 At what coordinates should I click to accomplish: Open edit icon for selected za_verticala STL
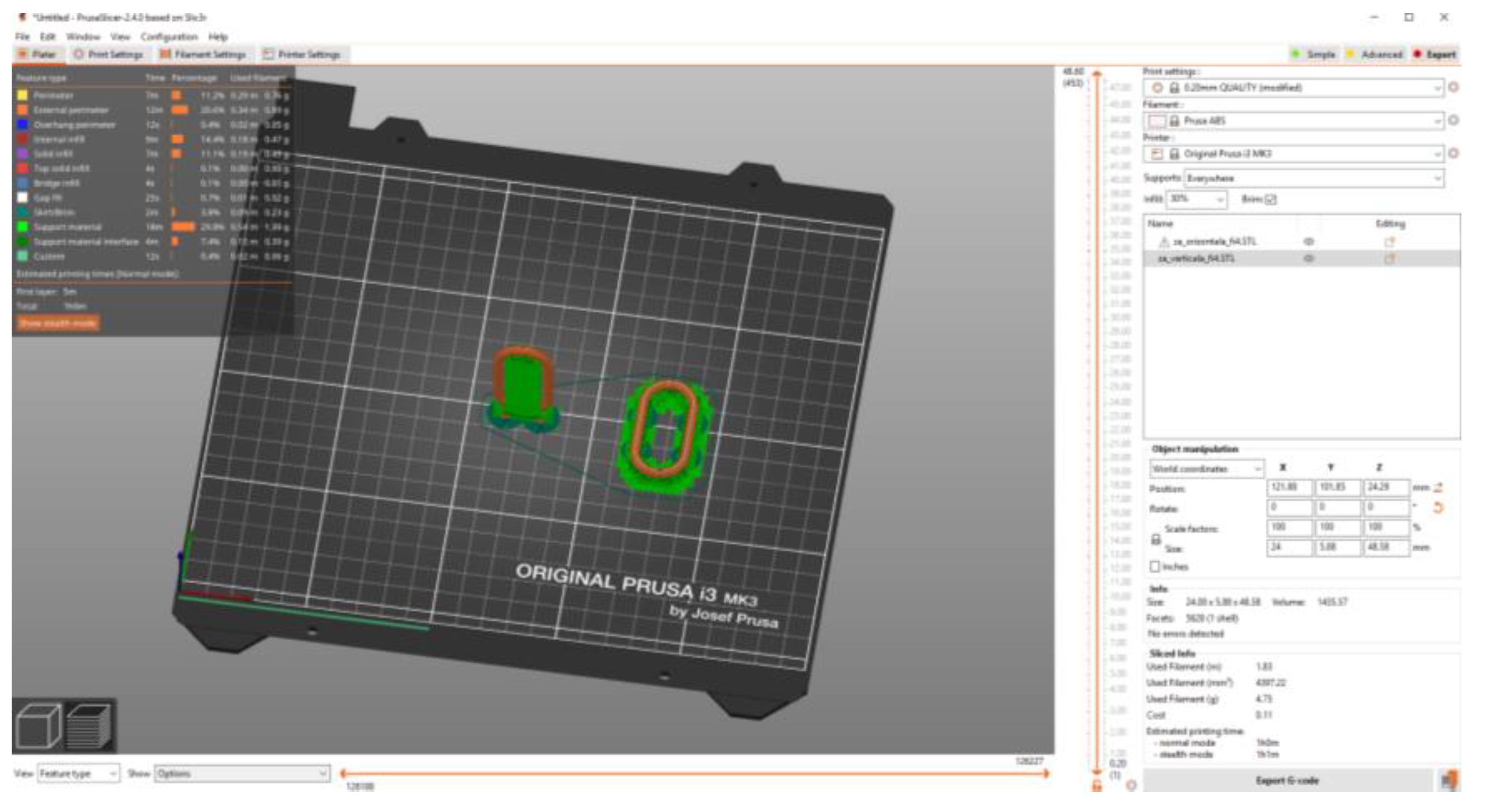click(x=1390, y=258)
